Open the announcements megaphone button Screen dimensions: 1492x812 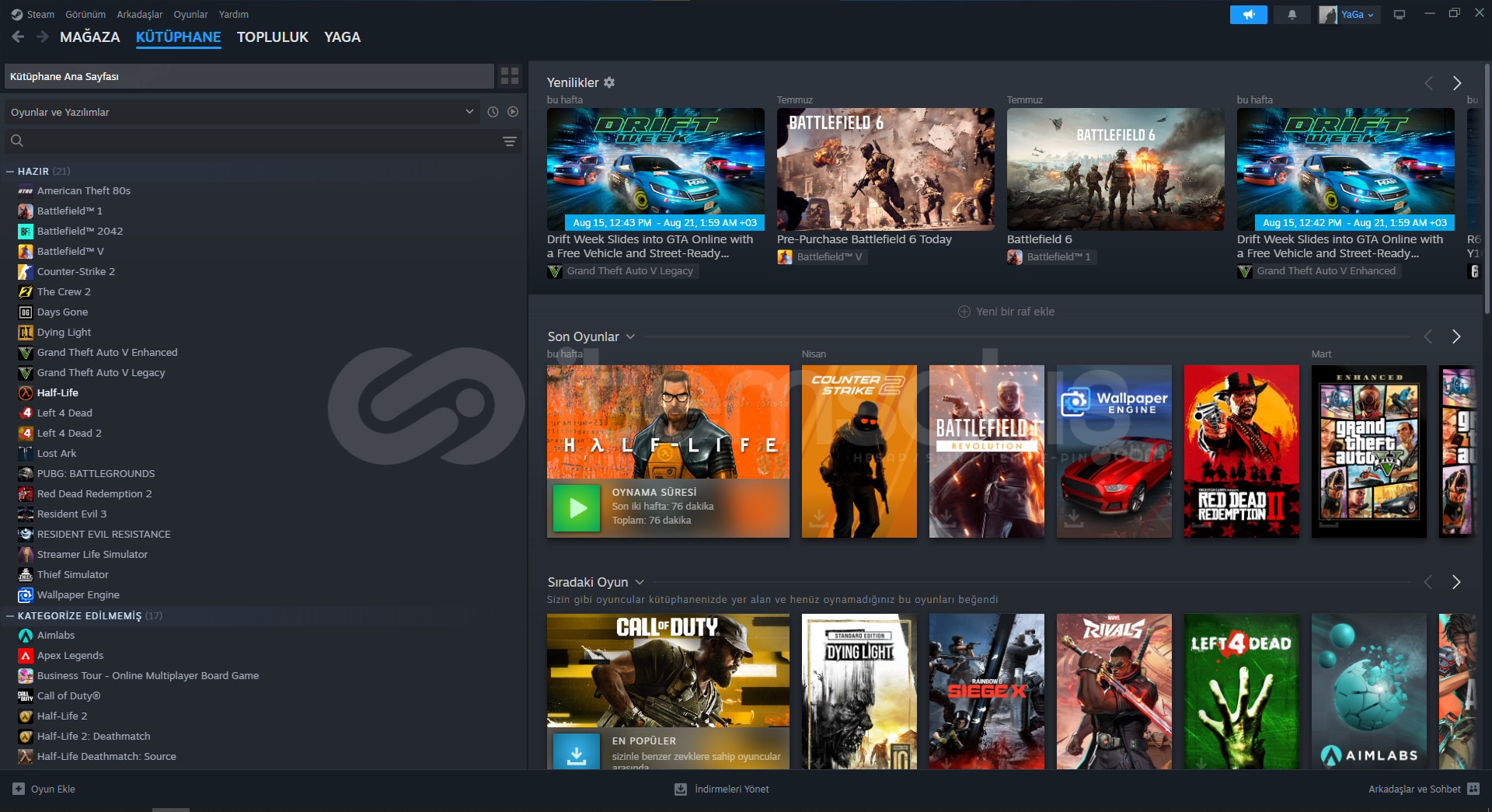[x=1248, y=15]
